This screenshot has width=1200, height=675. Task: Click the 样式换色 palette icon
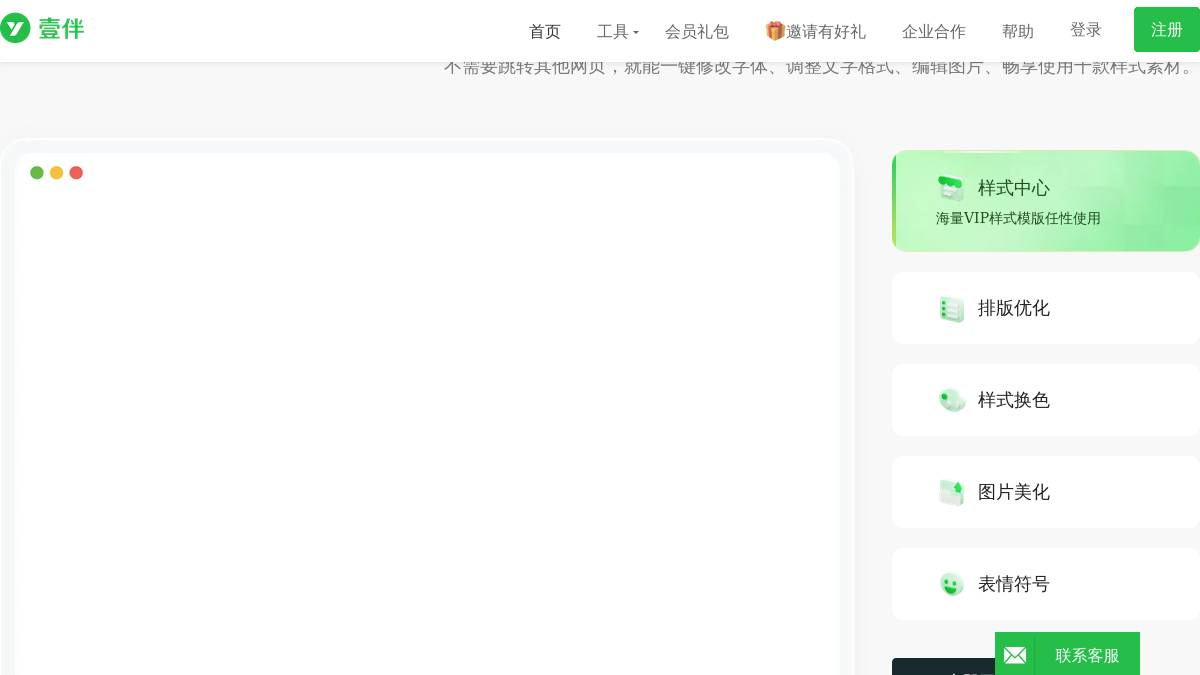[952, 400]
